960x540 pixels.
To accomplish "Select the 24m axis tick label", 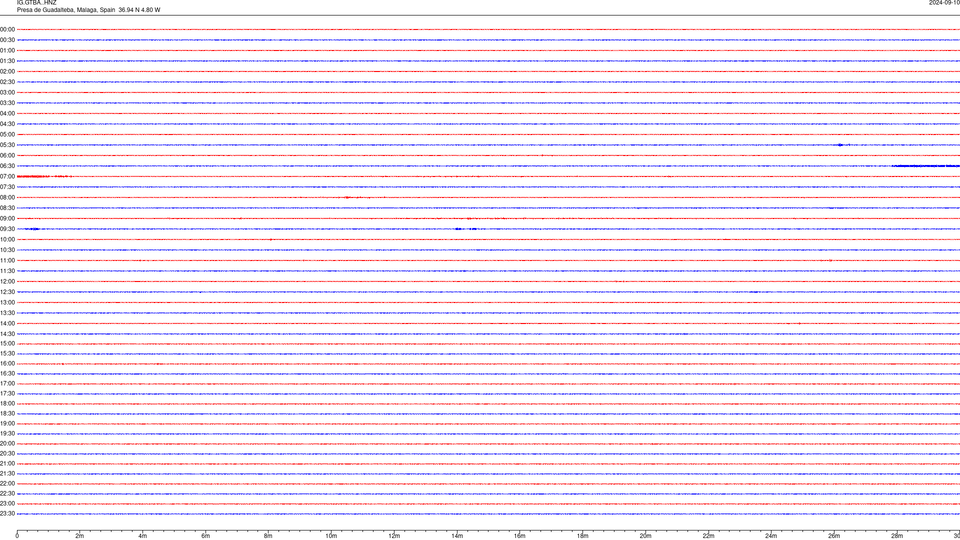I will (x=771, y=536).
